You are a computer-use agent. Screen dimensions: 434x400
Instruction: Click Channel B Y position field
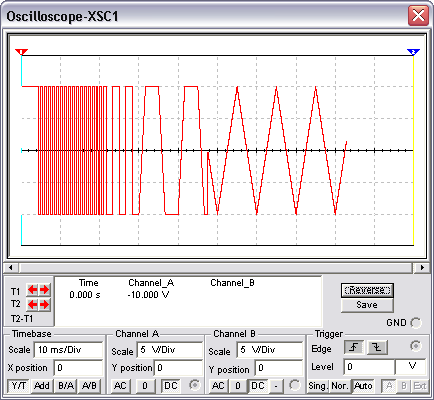tap(279, 368)
